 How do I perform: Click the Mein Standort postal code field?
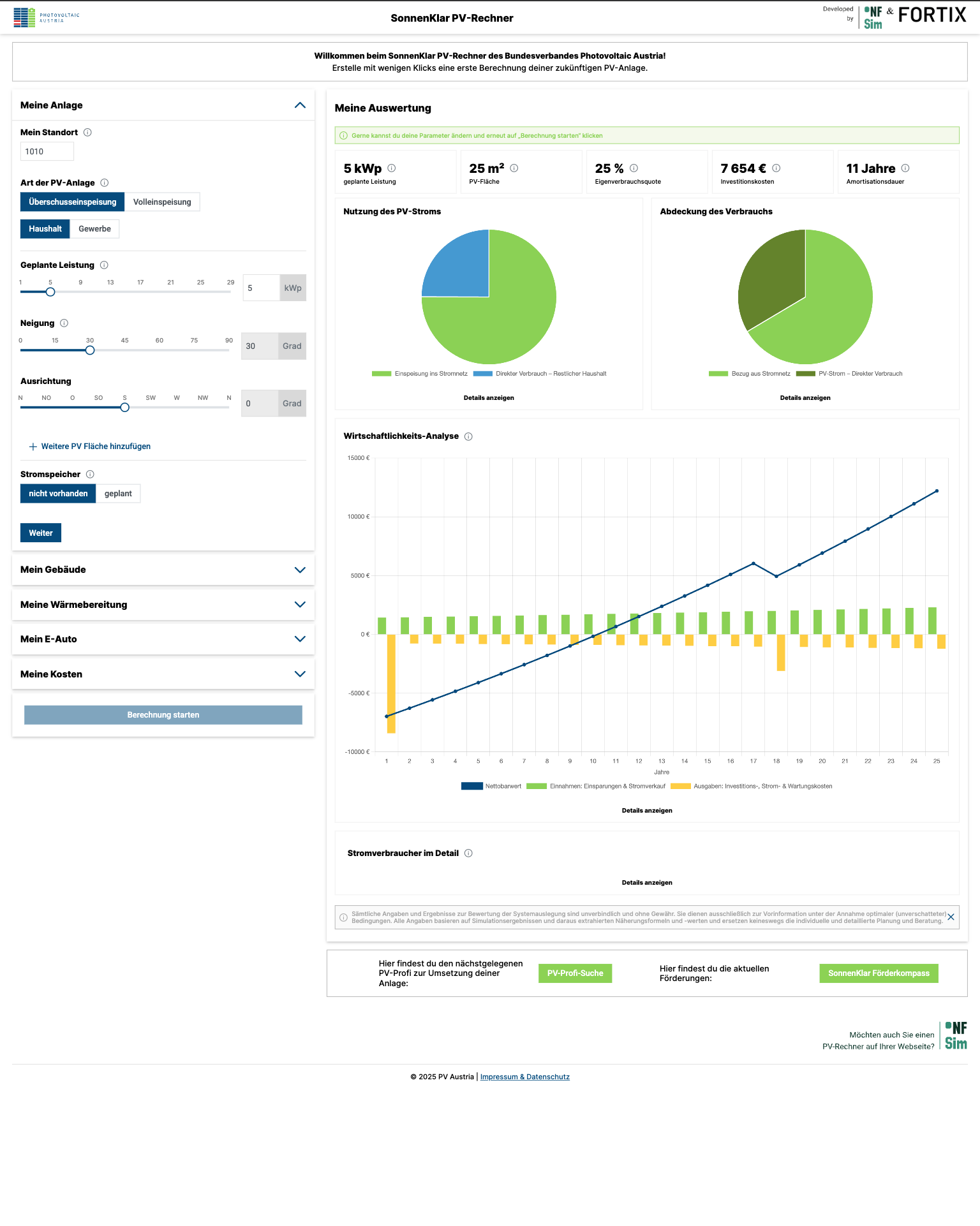point(47,152)
